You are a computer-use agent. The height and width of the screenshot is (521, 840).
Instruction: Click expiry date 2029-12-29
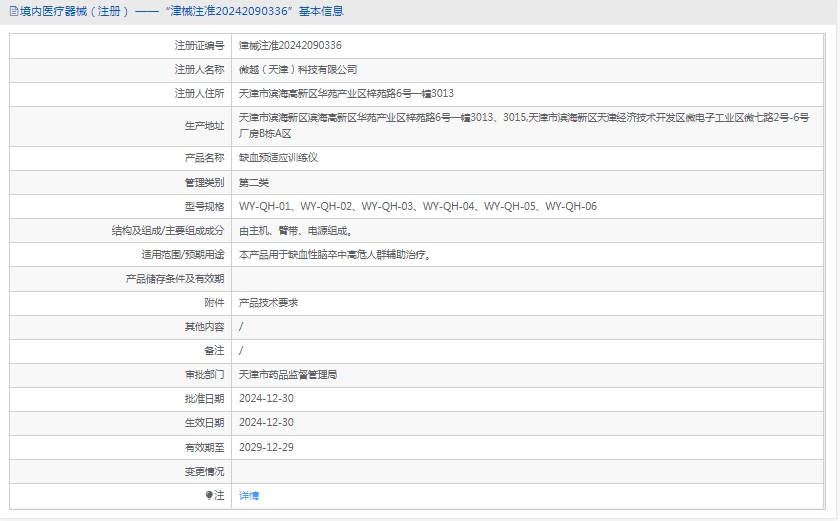(266, 447)
